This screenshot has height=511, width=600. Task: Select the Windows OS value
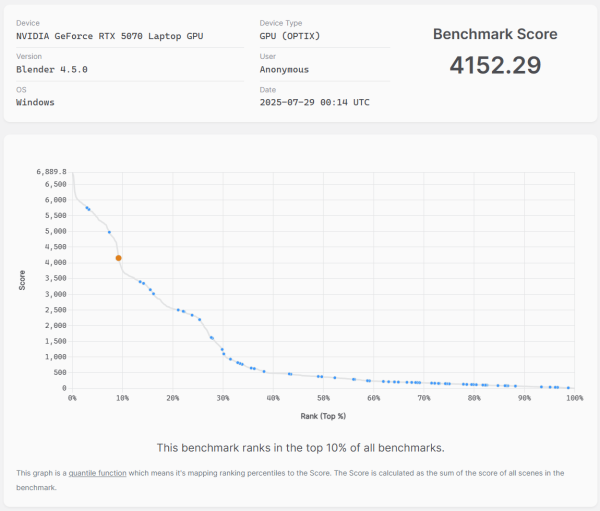(35, 102)
